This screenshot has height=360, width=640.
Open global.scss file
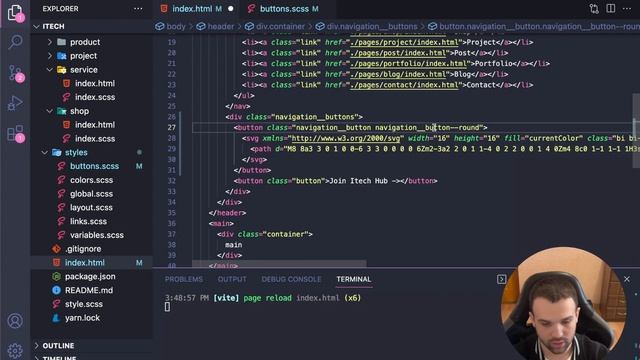91,194
